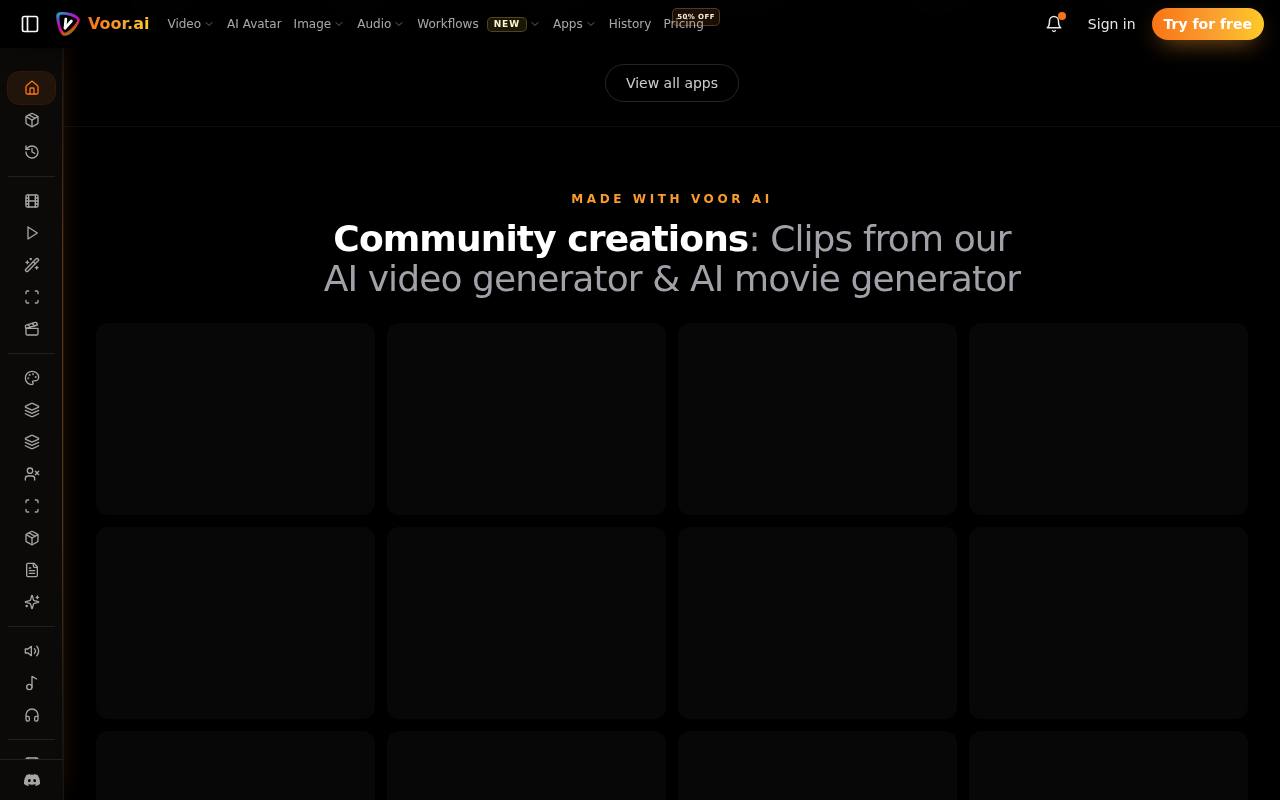Click the cube icon beneath the home icon

(32, 120)
